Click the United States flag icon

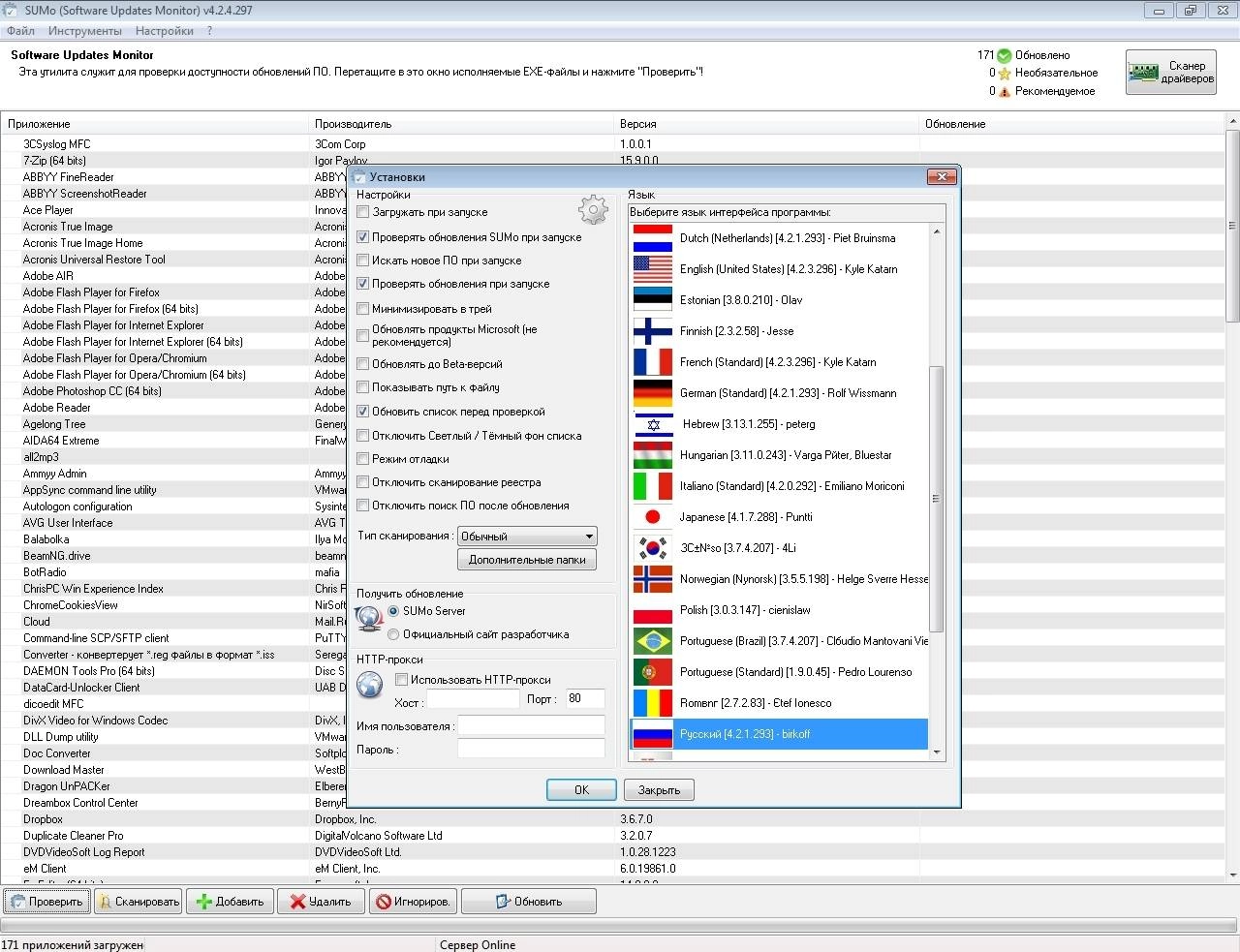(652, 269)
